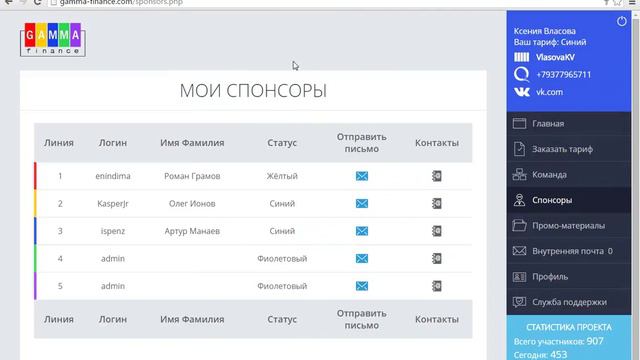Open the Профиль menu item

(569, 276)
